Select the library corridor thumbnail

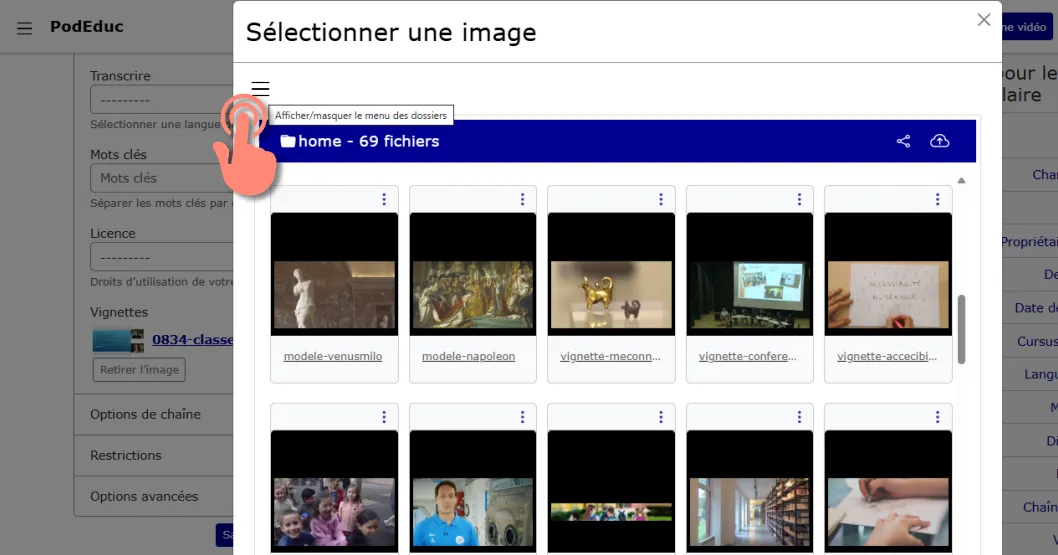pyautogui.click(x=750, y=492)
